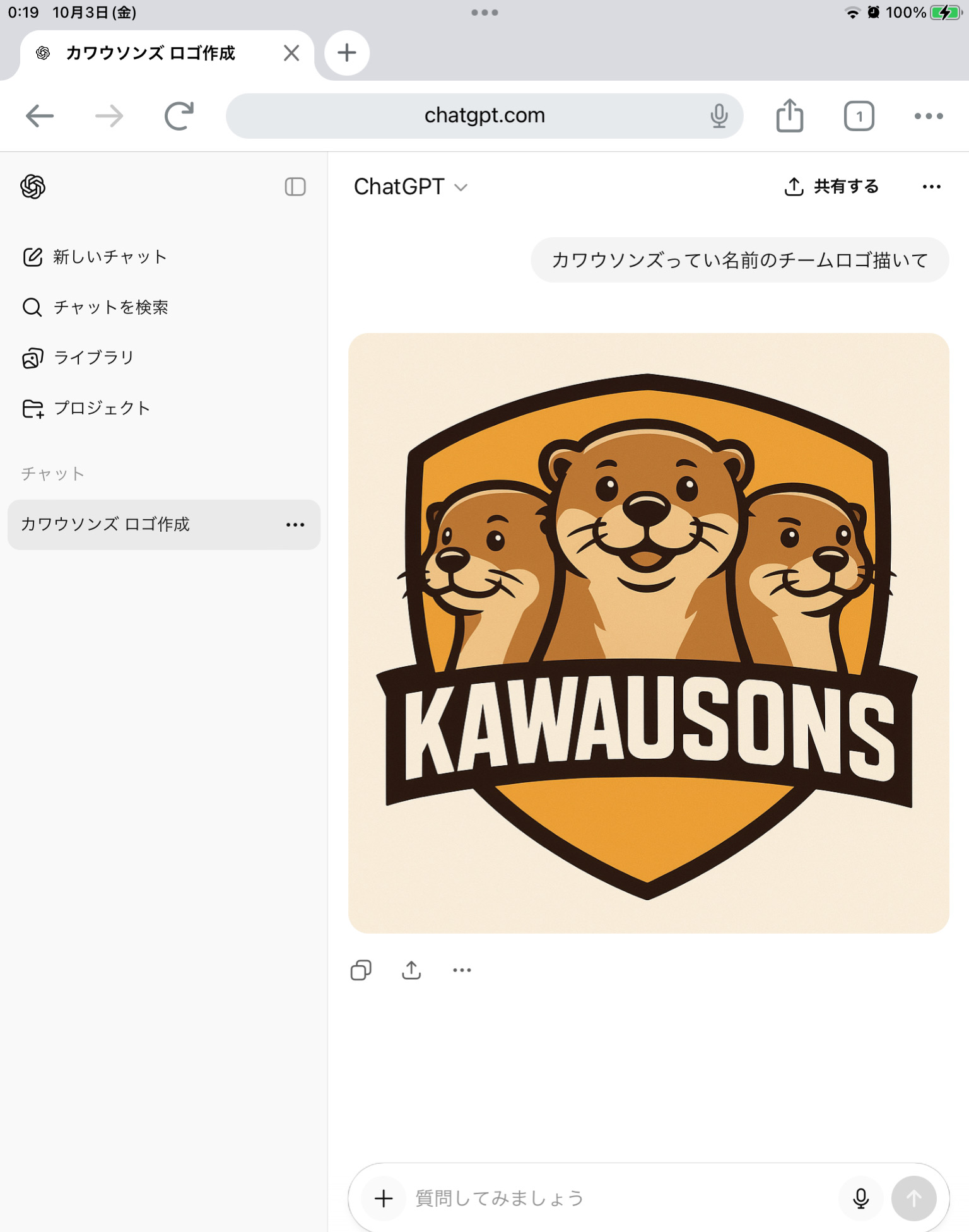Open options for the カワウソンズ ロゴ作成 chat
Viewport: 969px width, 1232px height.
click(x=295, y=525)
